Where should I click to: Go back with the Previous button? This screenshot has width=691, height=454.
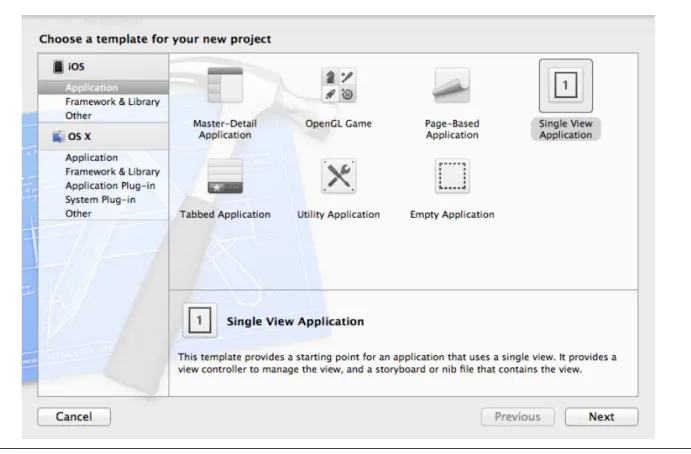pos(517,417)
